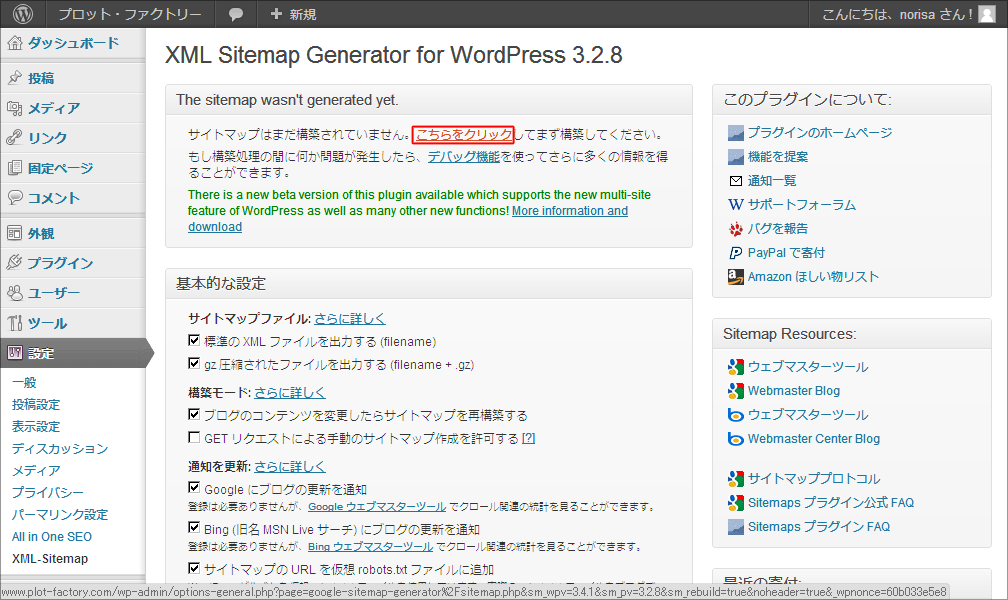This screenshot has height=600, width=1008.
Task: Open Bing ウェブマスターツール inline link
Action: [370, 547]
